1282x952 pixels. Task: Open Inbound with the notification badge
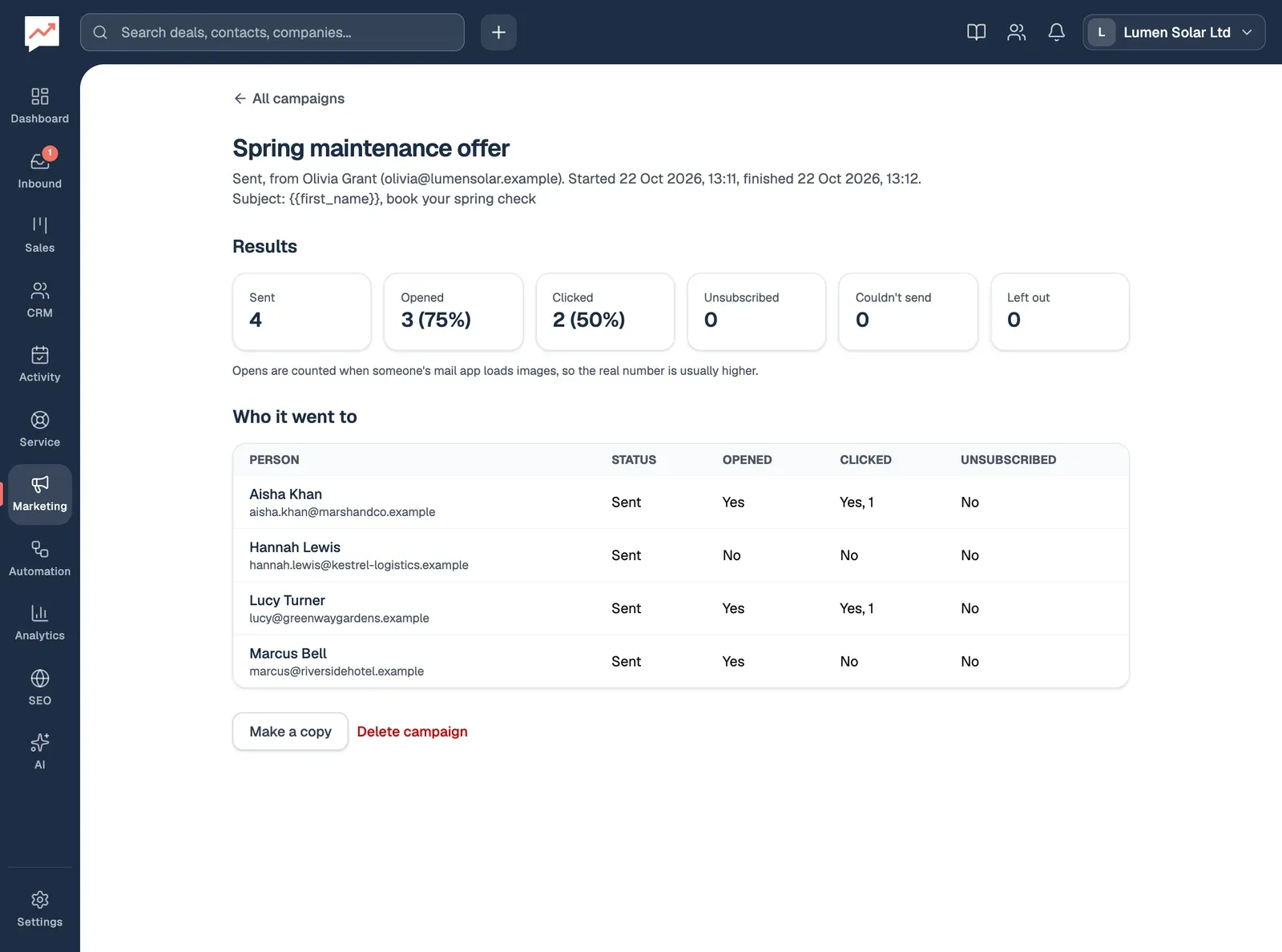40,171
